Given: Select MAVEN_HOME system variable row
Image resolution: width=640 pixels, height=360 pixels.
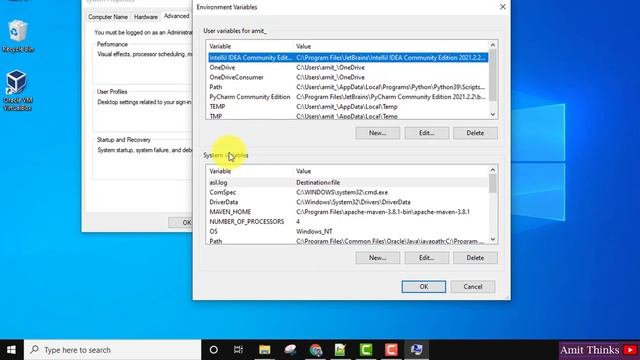Looking at the screenshot, I should (348, 212).
